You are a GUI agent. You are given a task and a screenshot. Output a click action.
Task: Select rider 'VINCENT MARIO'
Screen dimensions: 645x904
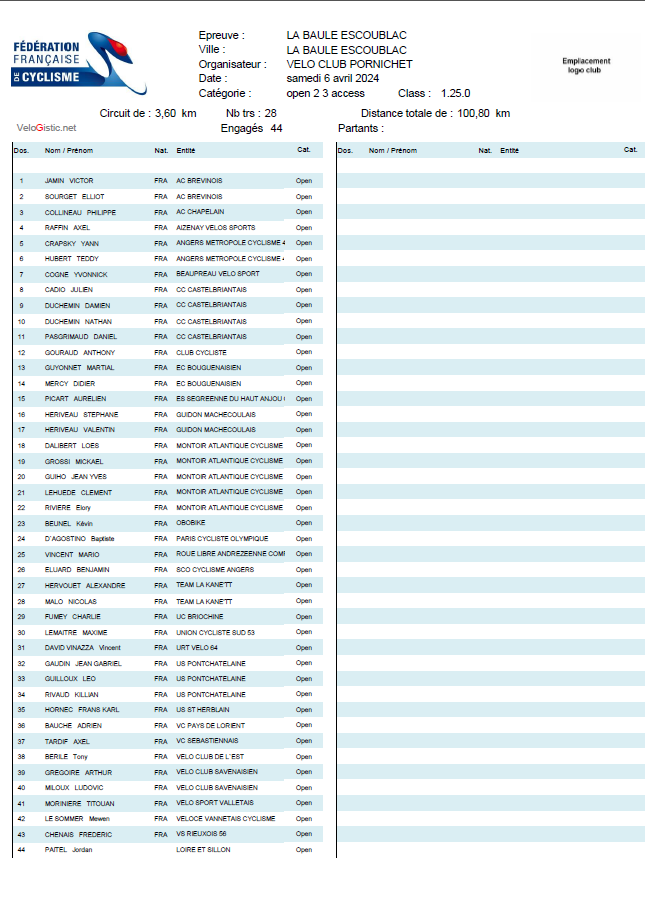coord(72,555)
